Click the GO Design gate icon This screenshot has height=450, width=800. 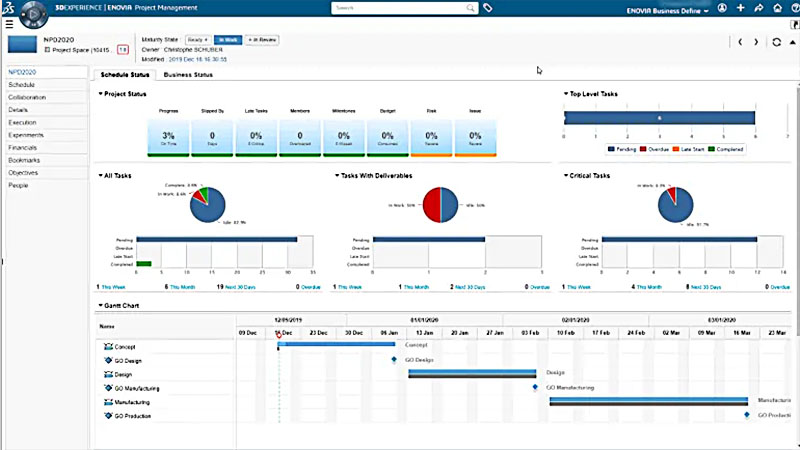point(108,360)
